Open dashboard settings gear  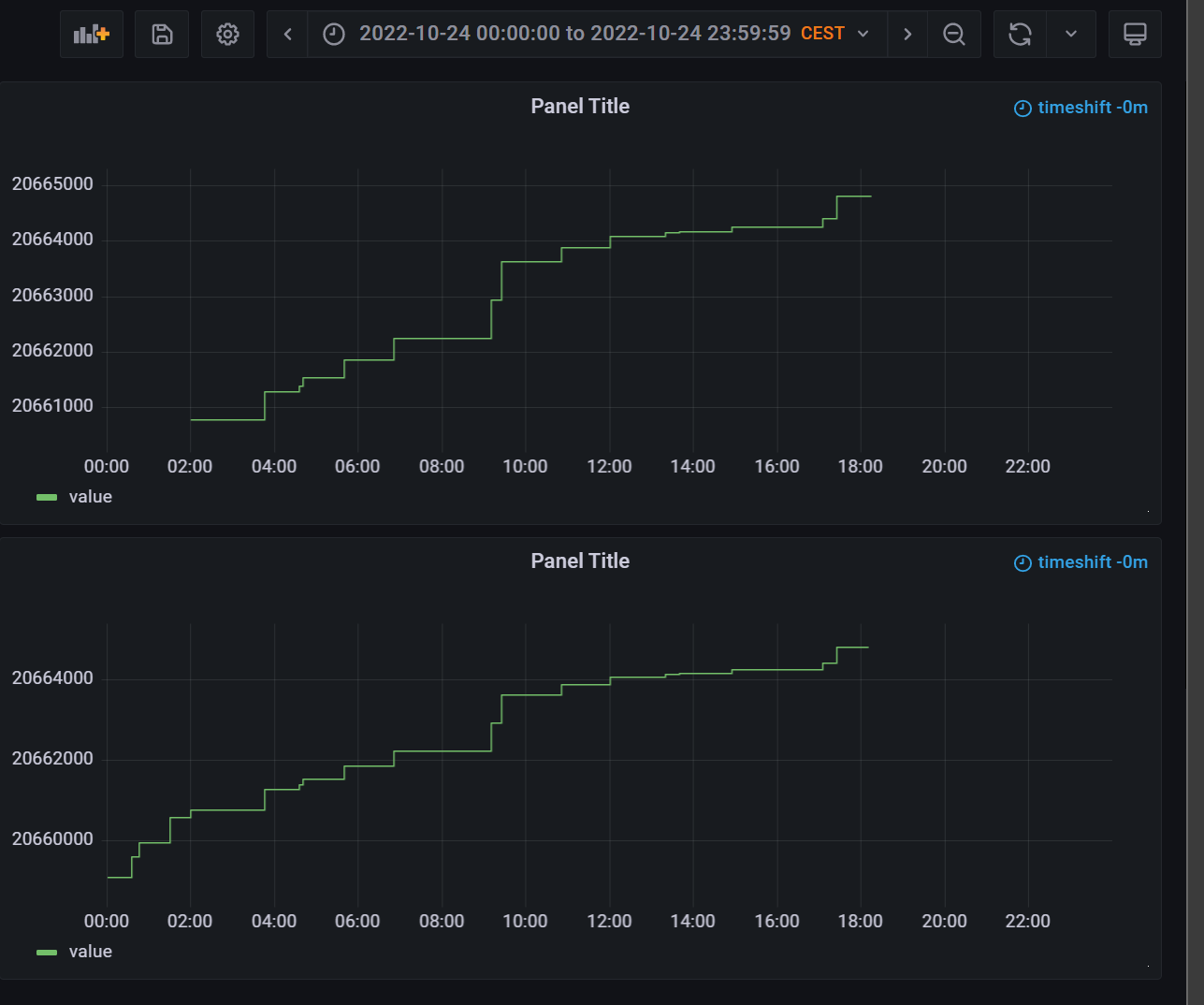[227, 35]
